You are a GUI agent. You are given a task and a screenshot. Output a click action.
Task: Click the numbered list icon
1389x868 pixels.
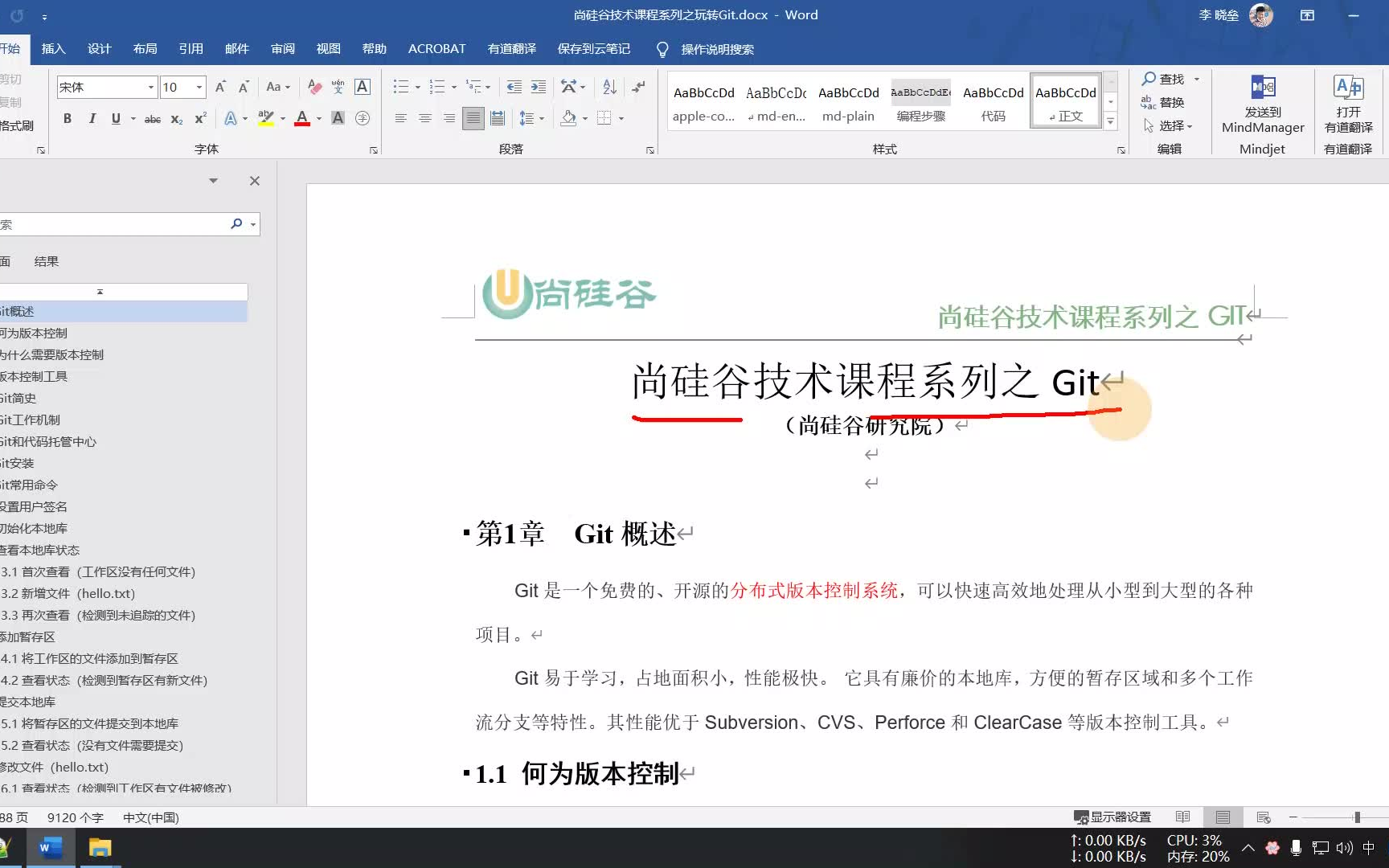tap(436, 87)
